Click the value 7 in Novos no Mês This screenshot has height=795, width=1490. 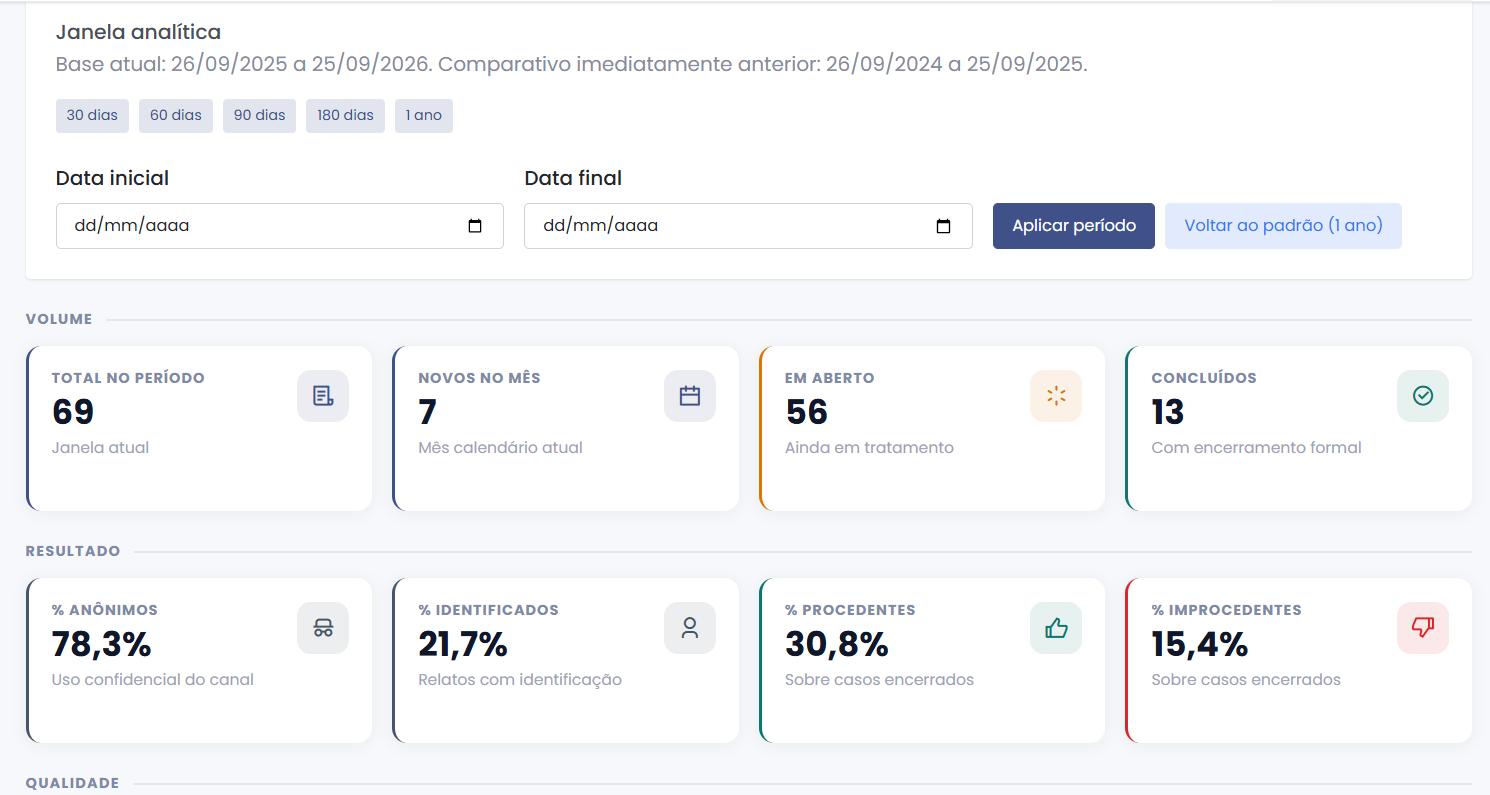428,412
